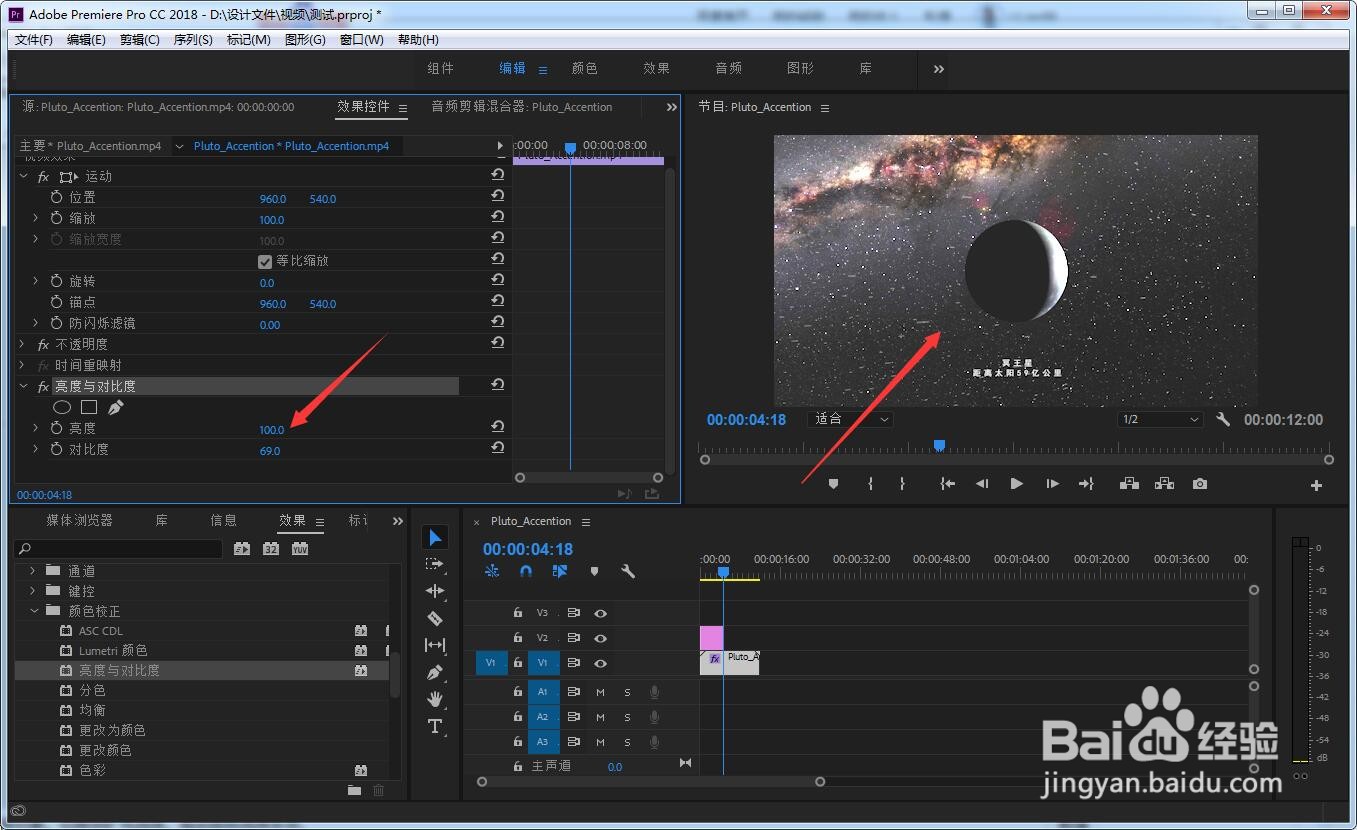
Task: Create rectangle mask for brightness effect
Action: pyautogui.click(x=89, y=407)
